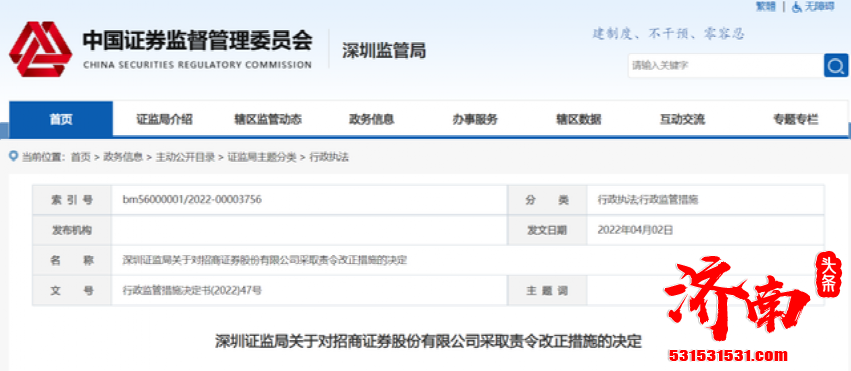Click the accessibility wheelchair icon
The height and width of the screenshot is (371, 851).
(797, 7)
